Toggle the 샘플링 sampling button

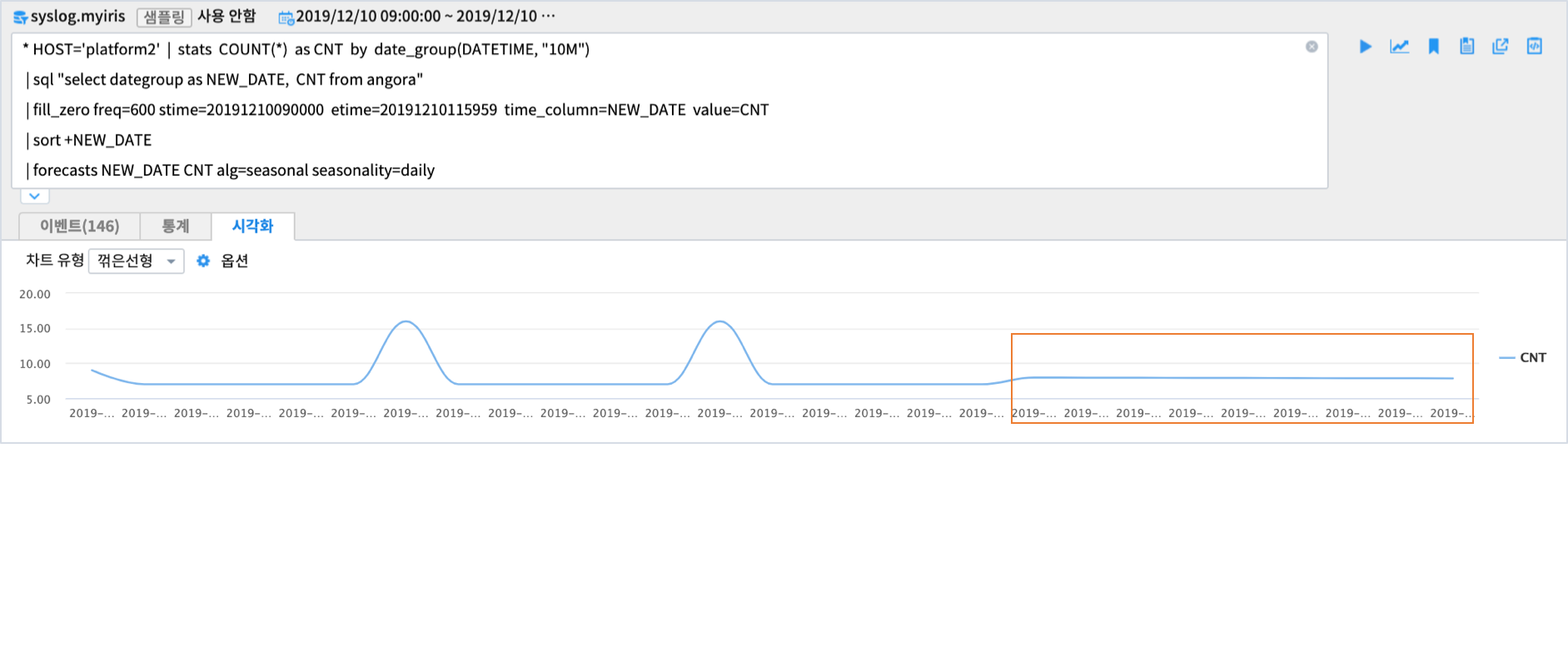[164, 17]
